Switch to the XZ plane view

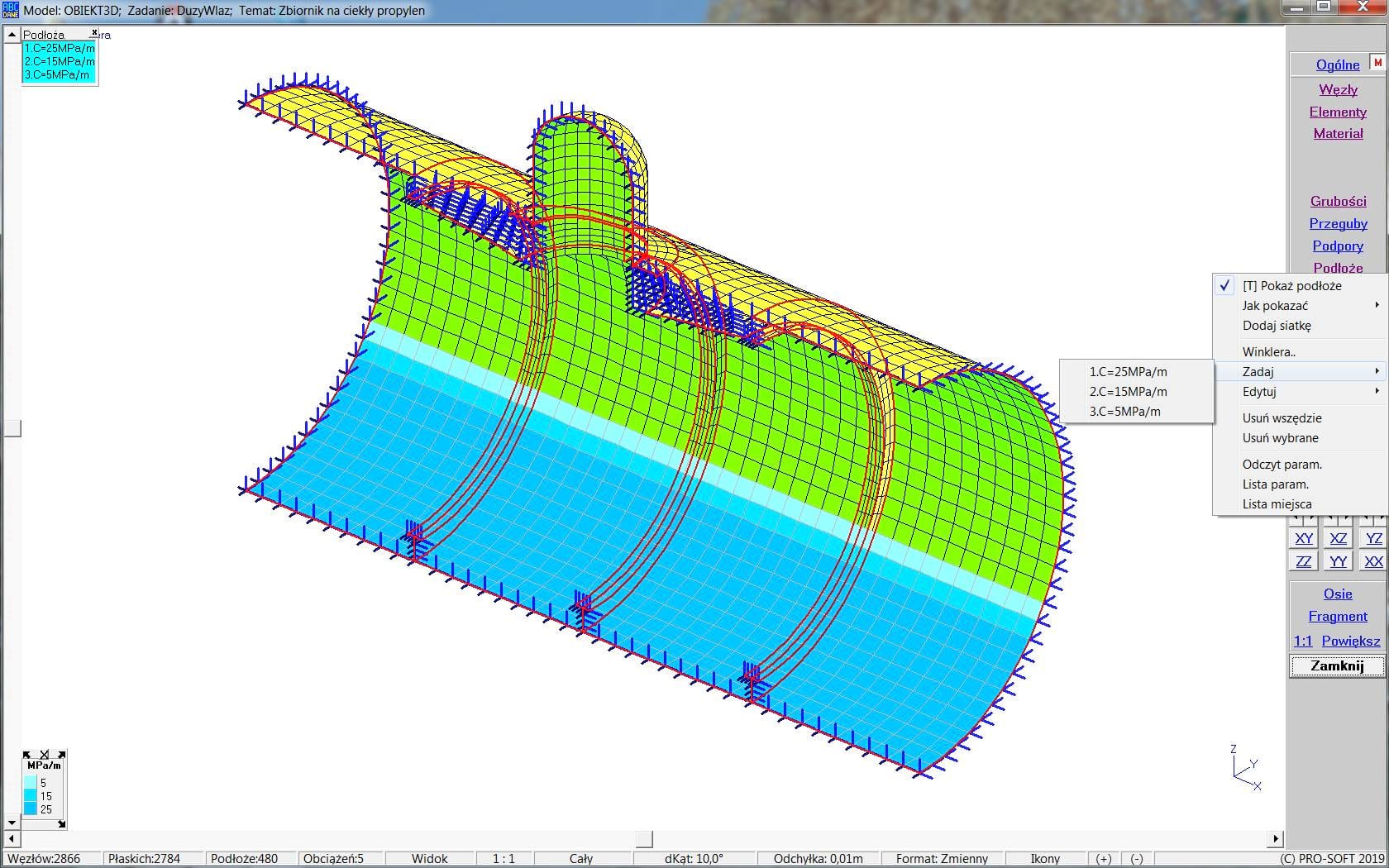[x=1338, y=539]
